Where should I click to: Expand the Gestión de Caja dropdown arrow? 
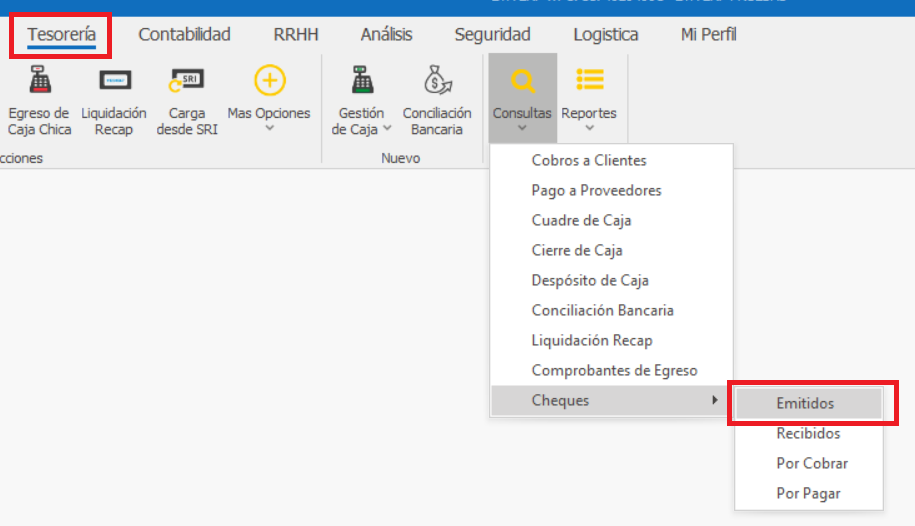point(387,130)
